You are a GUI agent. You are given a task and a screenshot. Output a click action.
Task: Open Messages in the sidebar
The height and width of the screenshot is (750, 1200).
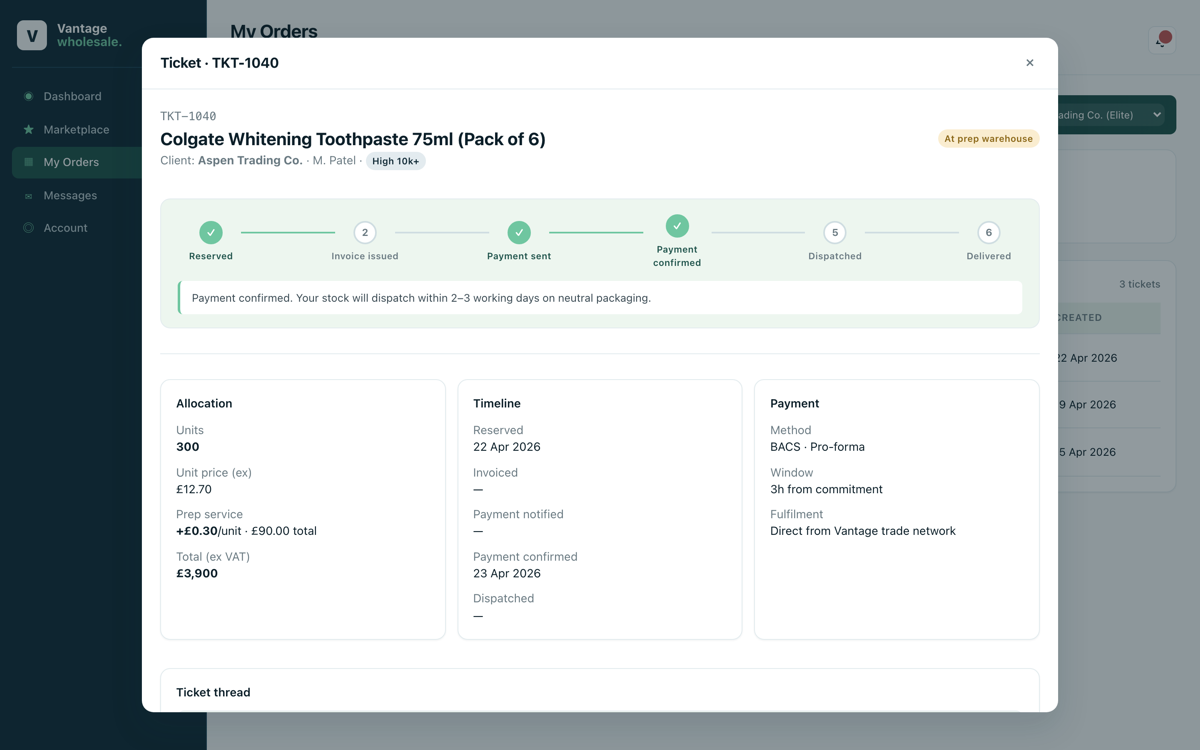[70, 195]
